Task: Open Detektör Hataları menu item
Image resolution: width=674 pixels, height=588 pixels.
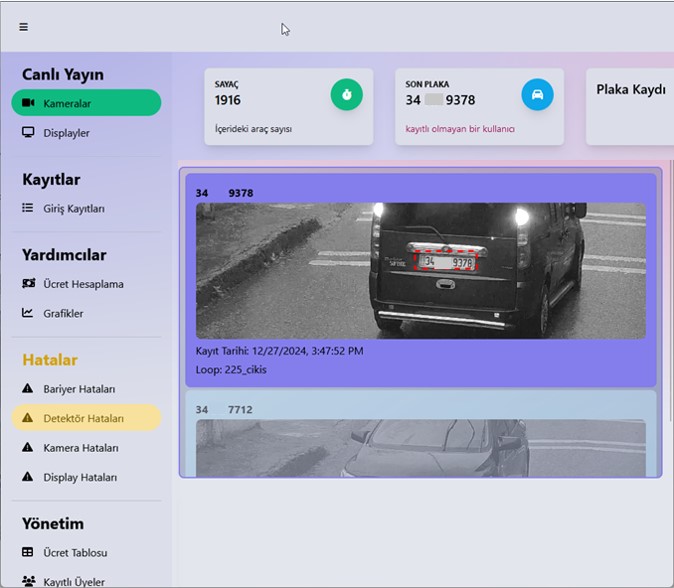Action: [x=84, y=418]
